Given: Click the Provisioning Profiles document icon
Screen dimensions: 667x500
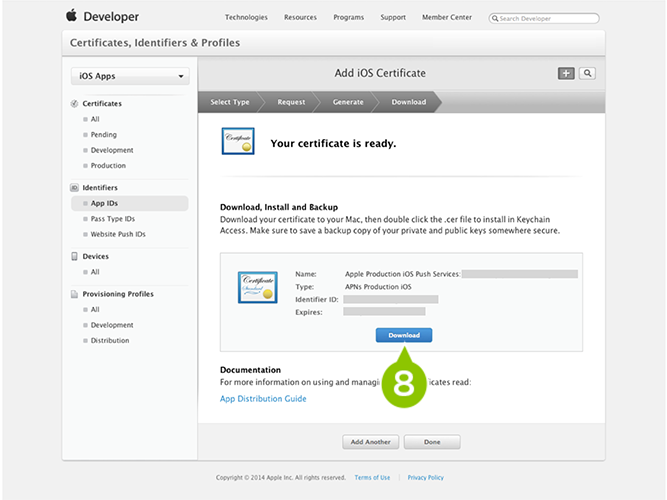Looking at the screenshot, I should point(74,294).
